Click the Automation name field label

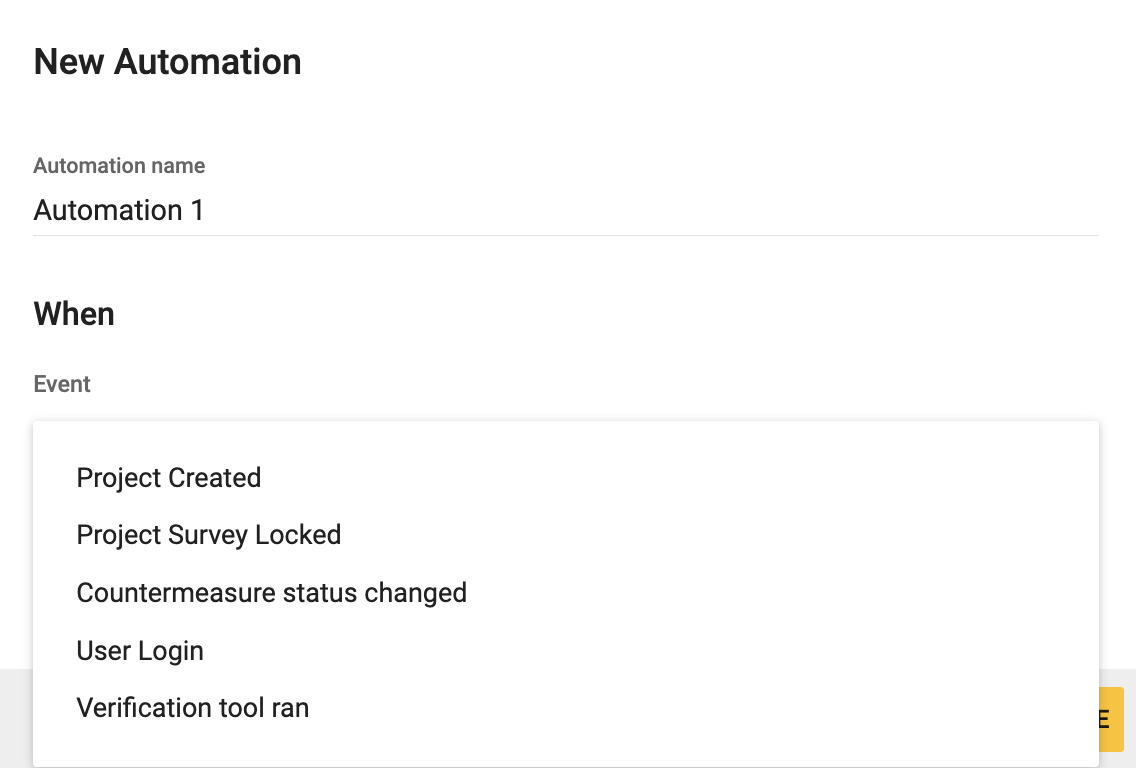pyautogui.click(x=119, y=166)
